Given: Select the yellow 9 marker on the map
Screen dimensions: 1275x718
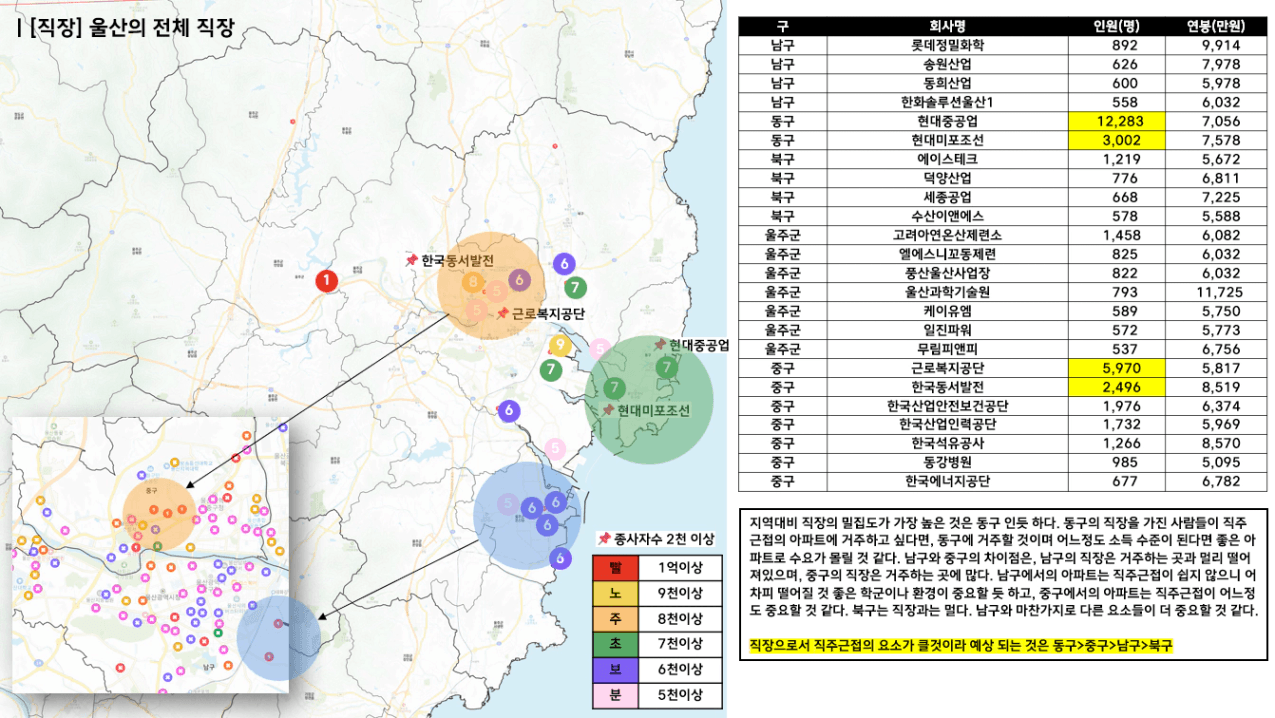Looking at the screenshot, I should tap(561, 346).
